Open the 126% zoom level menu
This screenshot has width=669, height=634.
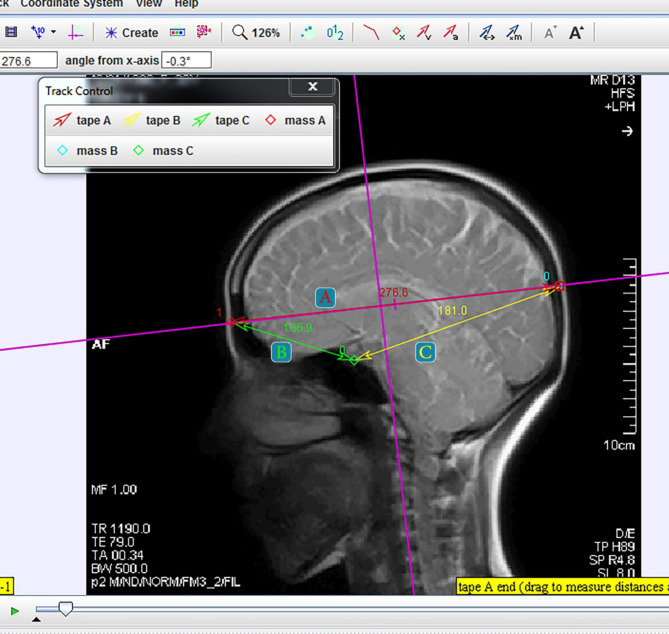pyautogui.click(x=256, y=33)
